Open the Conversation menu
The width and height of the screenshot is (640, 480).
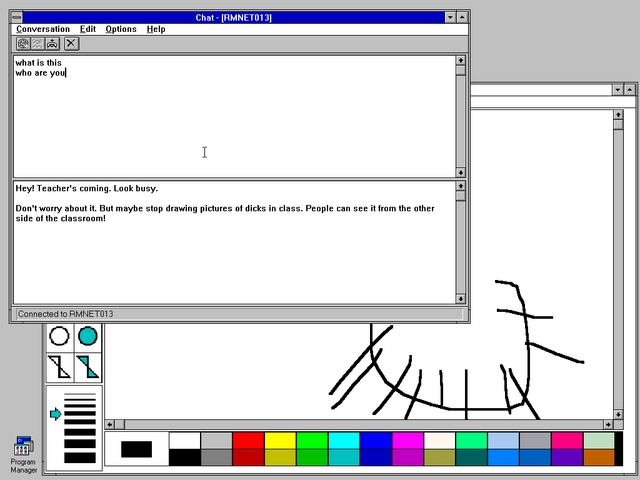[43, 29]
